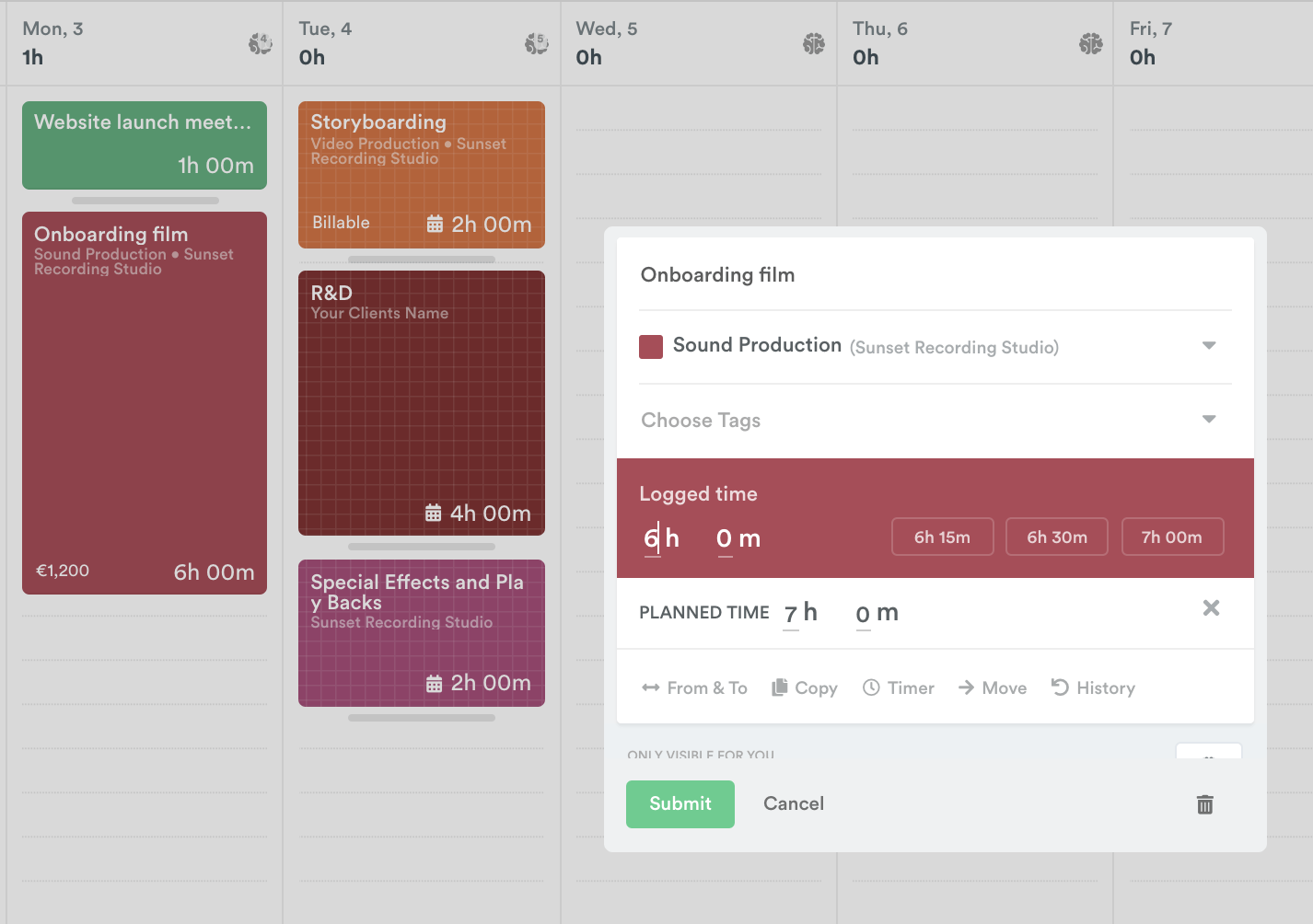Pick the 7h 00m quick time option
Screen dimensions: 1313x924
(x=1171, y=537)
